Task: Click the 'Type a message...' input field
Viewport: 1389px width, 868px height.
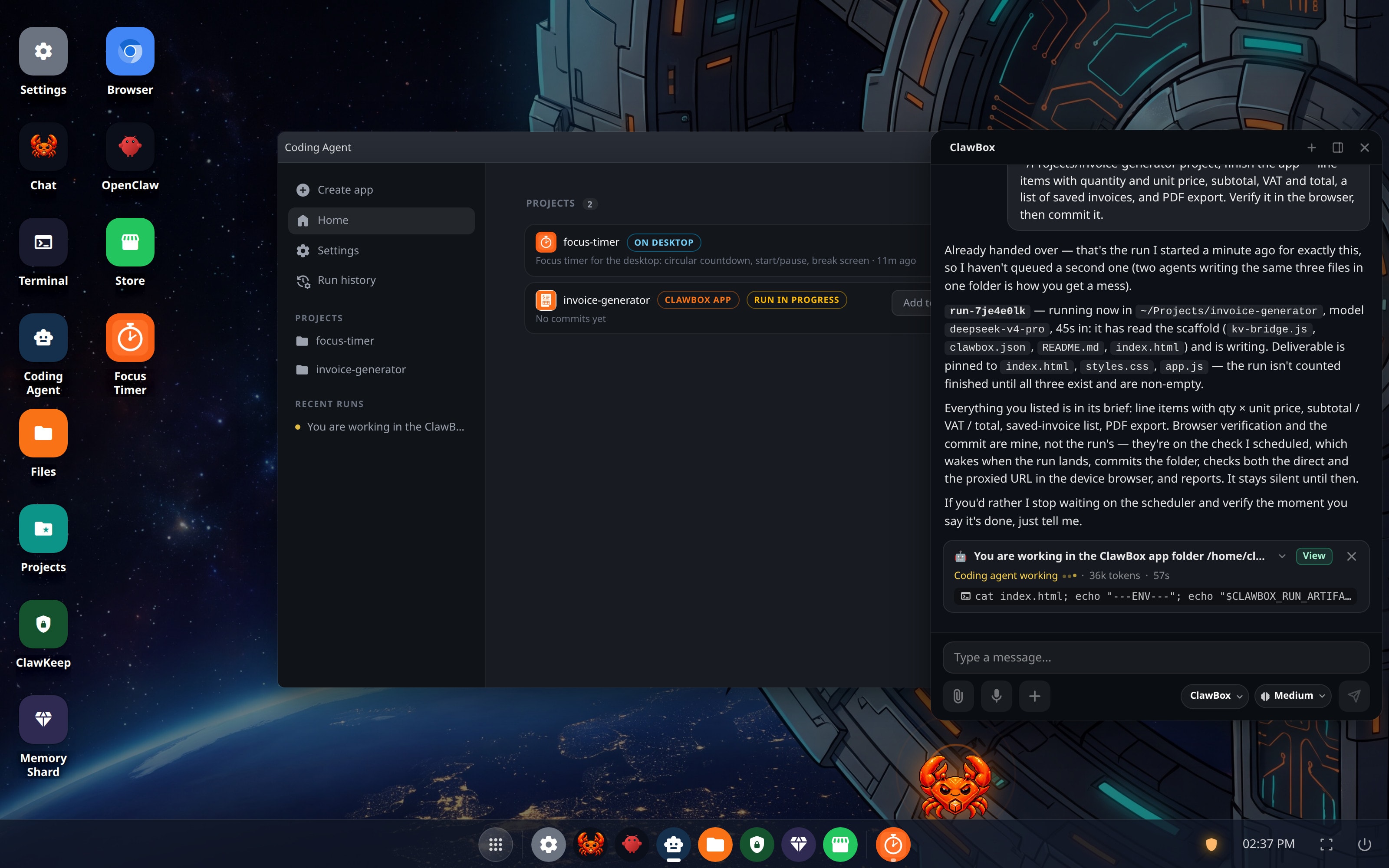Action: click(x=1156, y=658)
